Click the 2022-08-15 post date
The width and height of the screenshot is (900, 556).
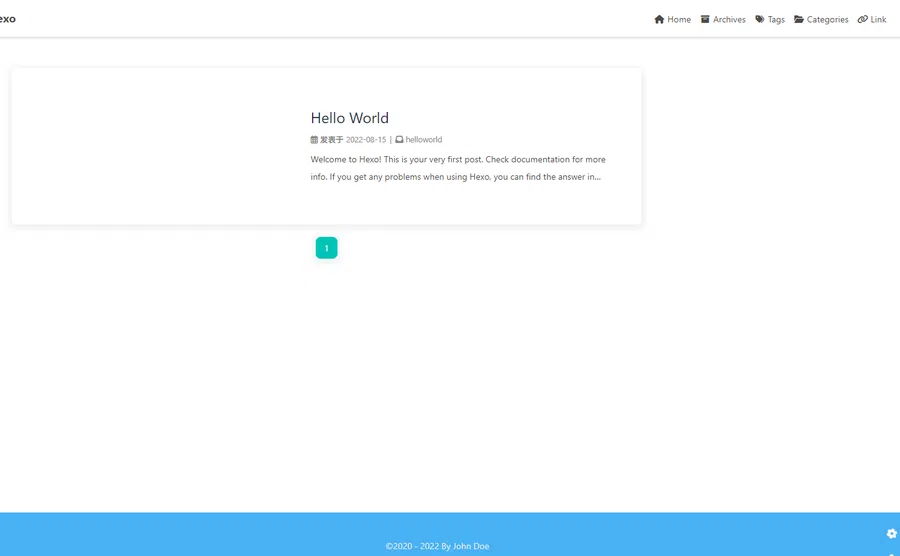pos(366,139)
